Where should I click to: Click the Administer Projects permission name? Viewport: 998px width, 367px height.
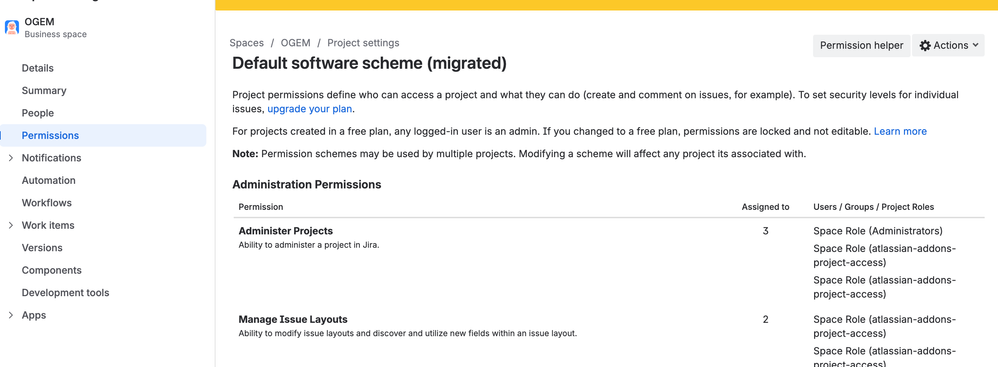[286, 231]
